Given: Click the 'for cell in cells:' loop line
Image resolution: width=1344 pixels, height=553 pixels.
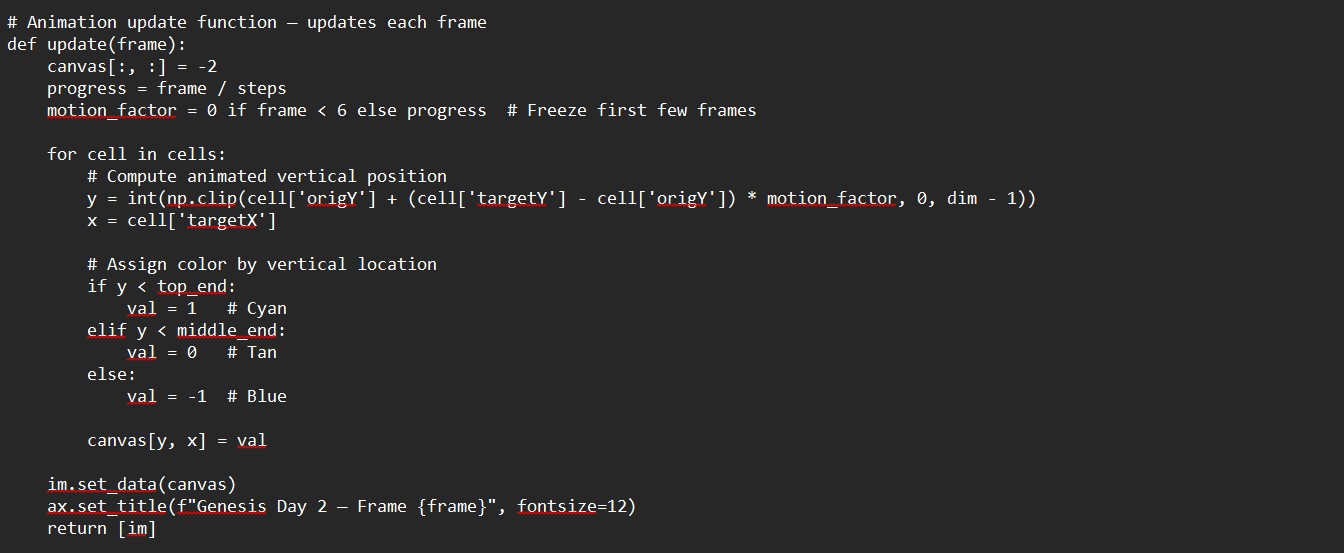Looking at the screenshot, I should click(x=136, y=154).
